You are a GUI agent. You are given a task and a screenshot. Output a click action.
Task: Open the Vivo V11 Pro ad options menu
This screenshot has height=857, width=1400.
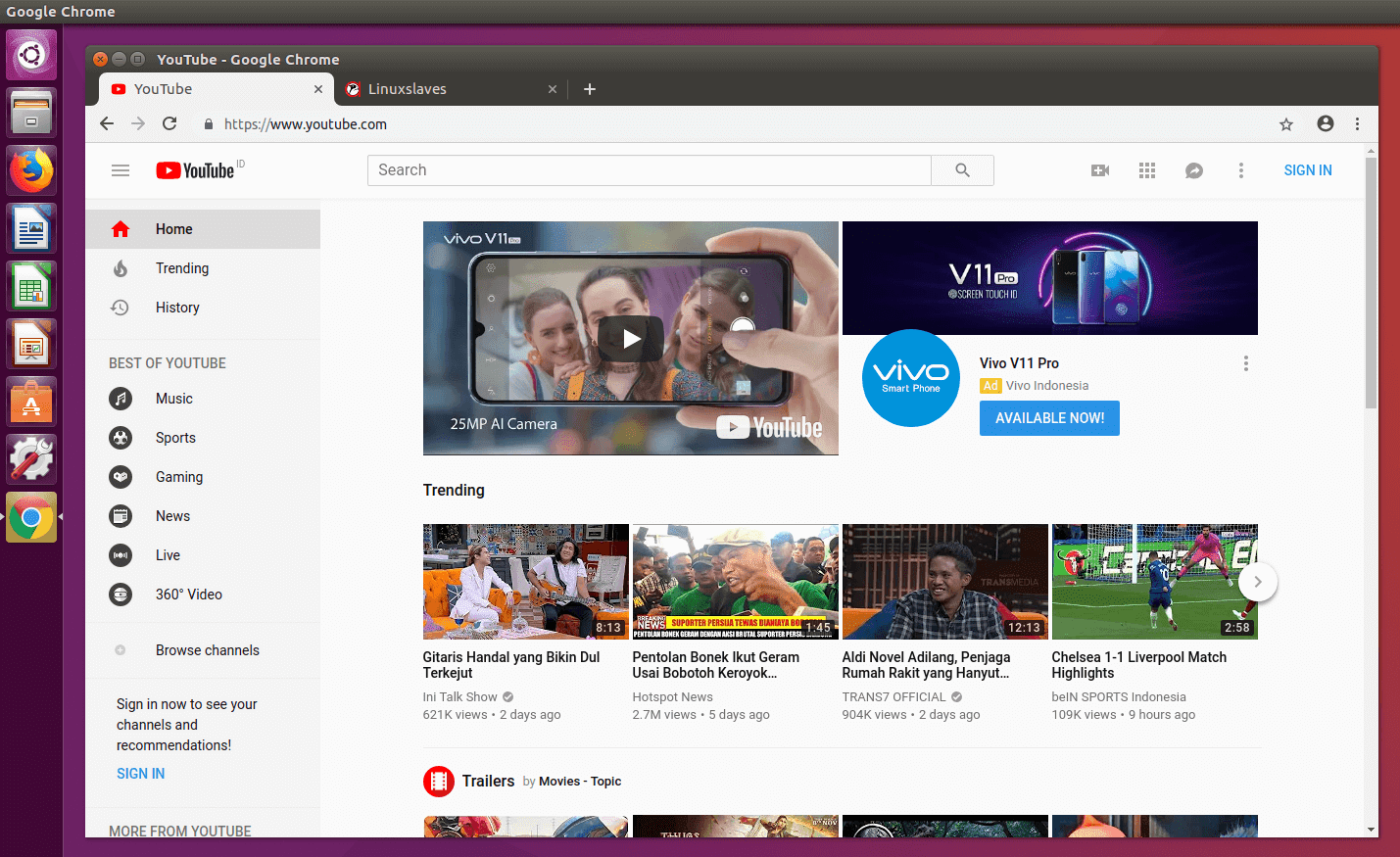pos(1246,363)
